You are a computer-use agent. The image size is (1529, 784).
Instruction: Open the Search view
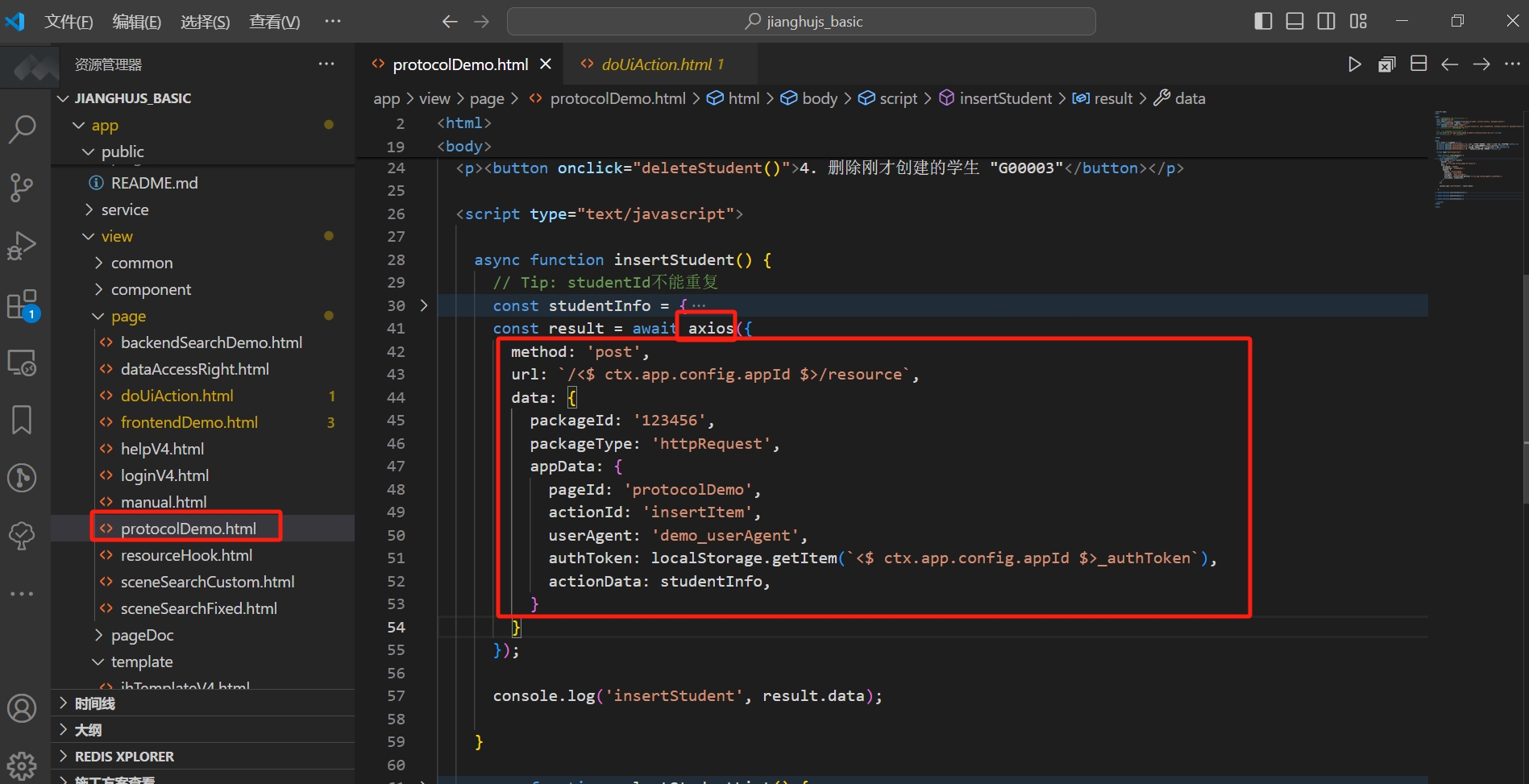point(23,129)
